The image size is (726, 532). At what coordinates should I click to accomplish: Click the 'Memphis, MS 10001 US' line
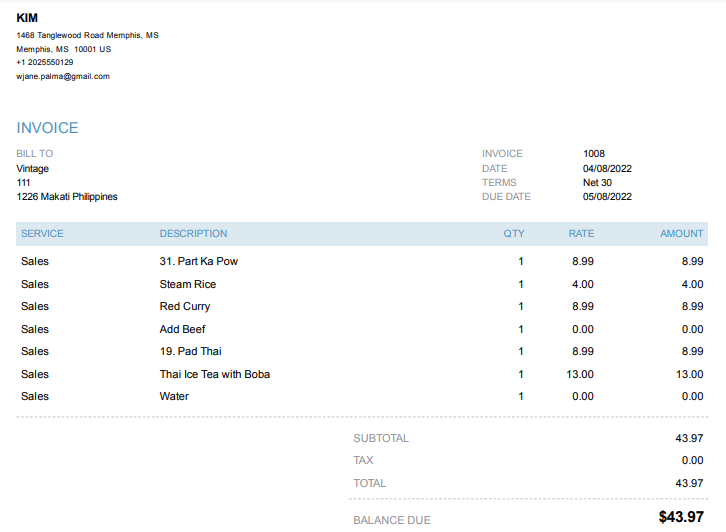[x=63, y=49]
